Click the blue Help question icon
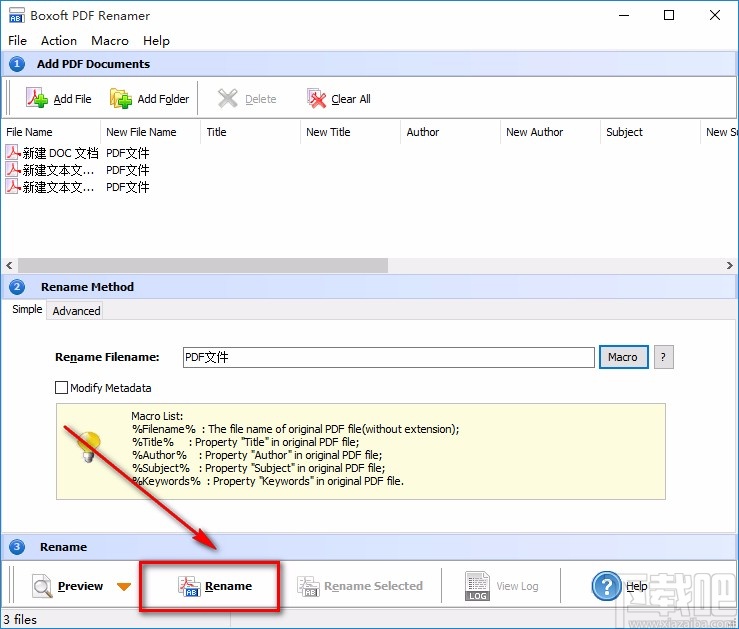The height and width of the screenshot is (629, 739). [x=606, y=586]
